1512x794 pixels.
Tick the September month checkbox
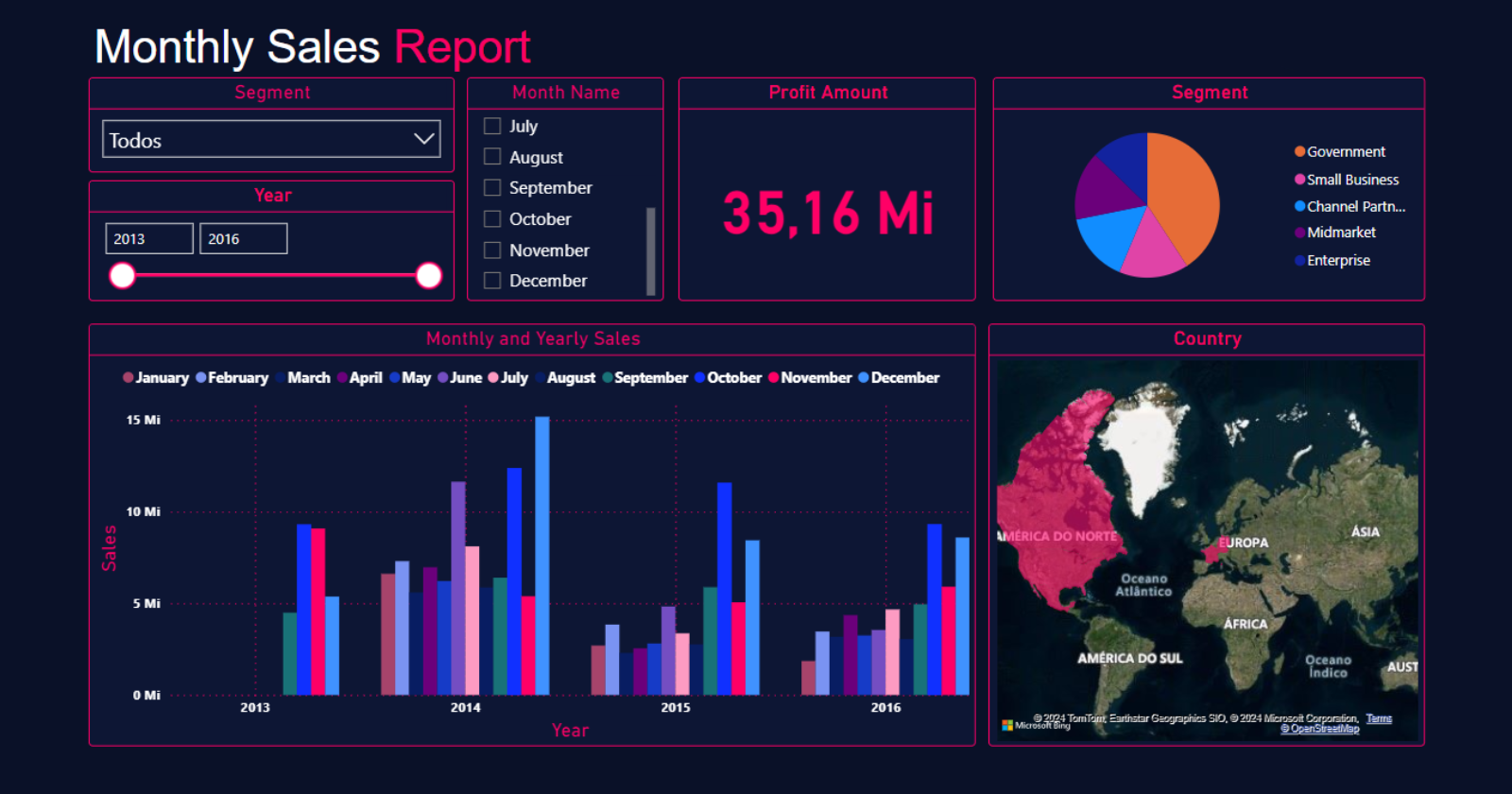click(492, 188)
